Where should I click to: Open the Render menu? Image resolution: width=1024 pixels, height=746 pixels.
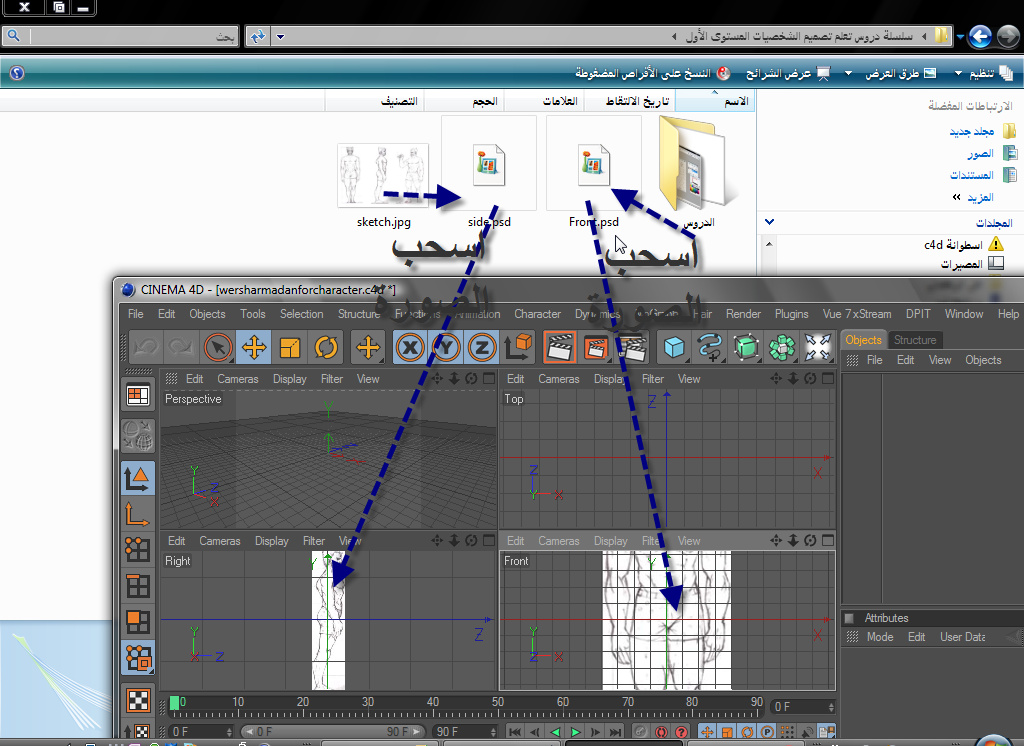tap(743, 314)
